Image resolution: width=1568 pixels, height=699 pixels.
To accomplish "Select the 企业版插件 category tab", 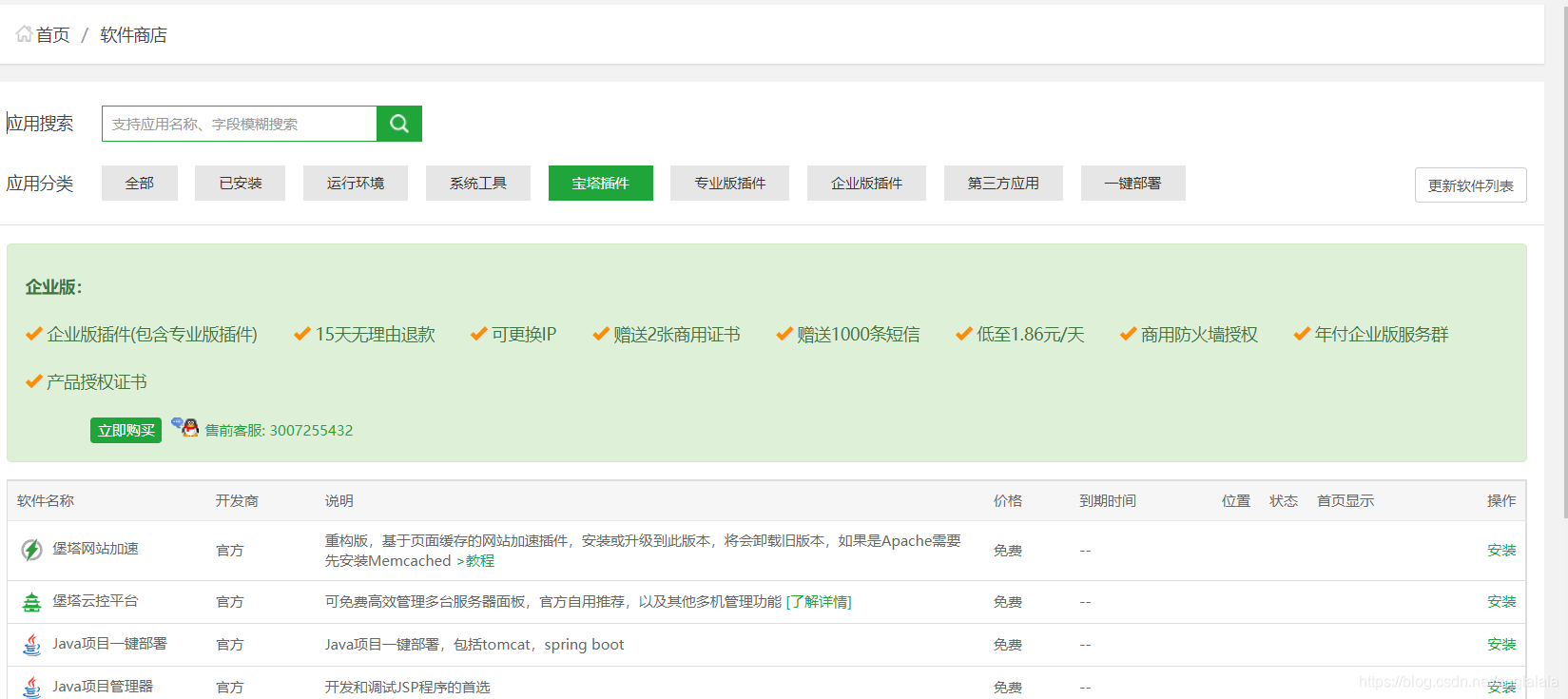I will 866,183.
